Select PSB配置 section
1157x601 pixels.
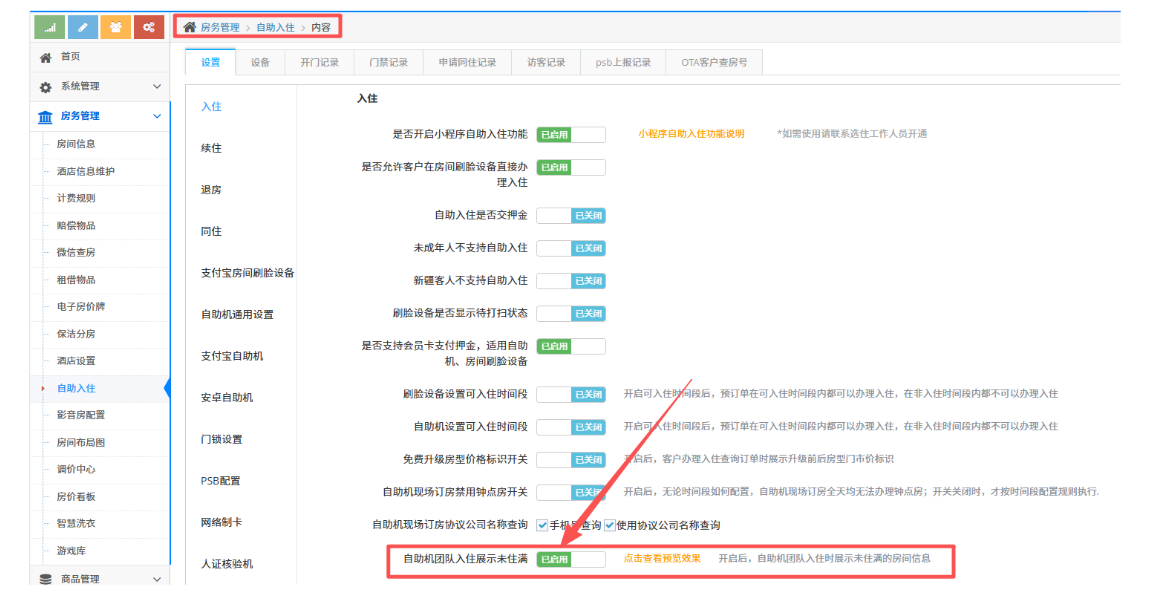point(221,481)
